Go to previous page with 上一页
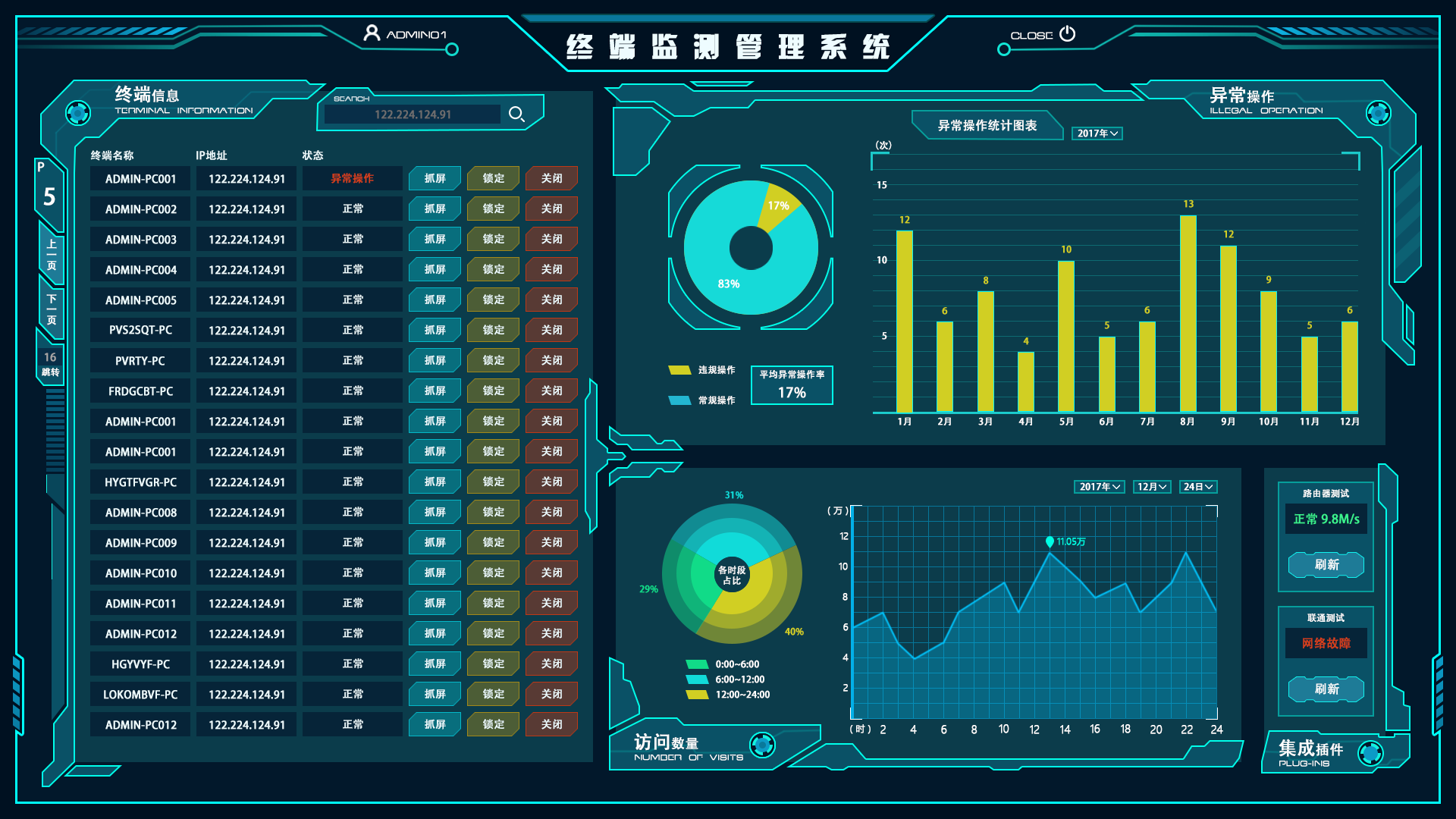 tap(51, 254)
